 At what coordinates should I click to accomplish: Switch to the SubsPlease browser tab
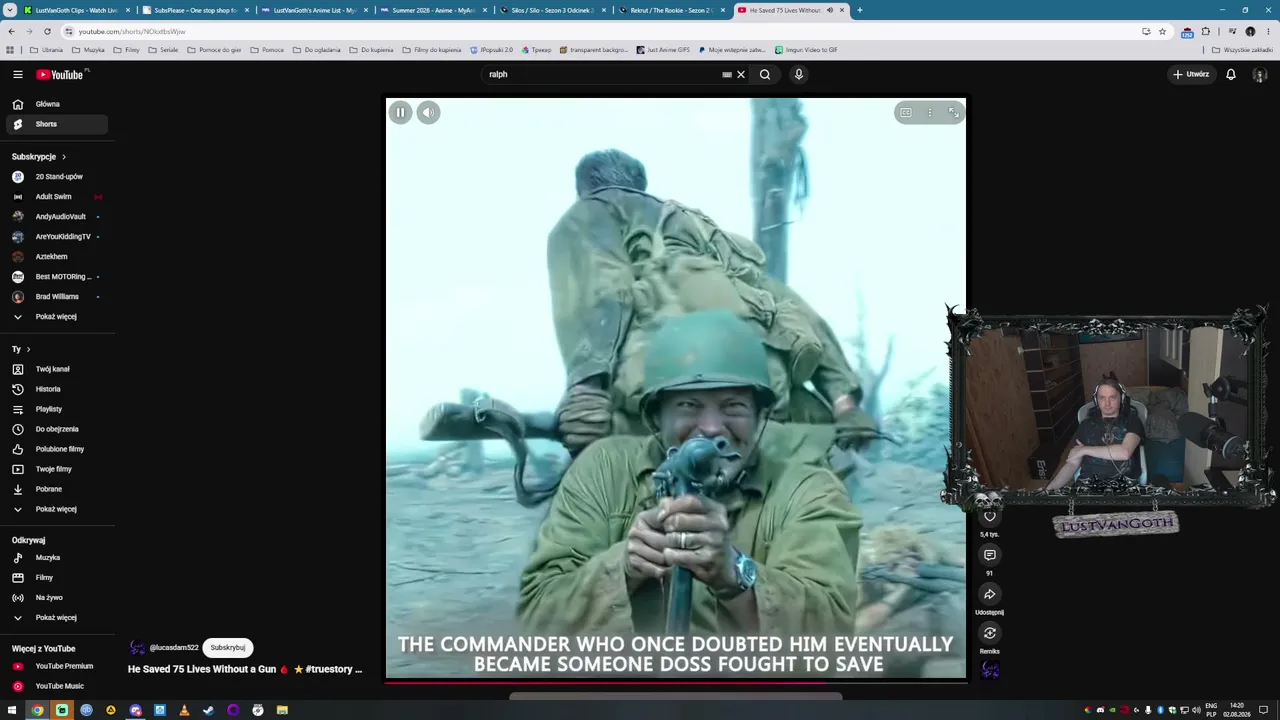pos(193,10)
